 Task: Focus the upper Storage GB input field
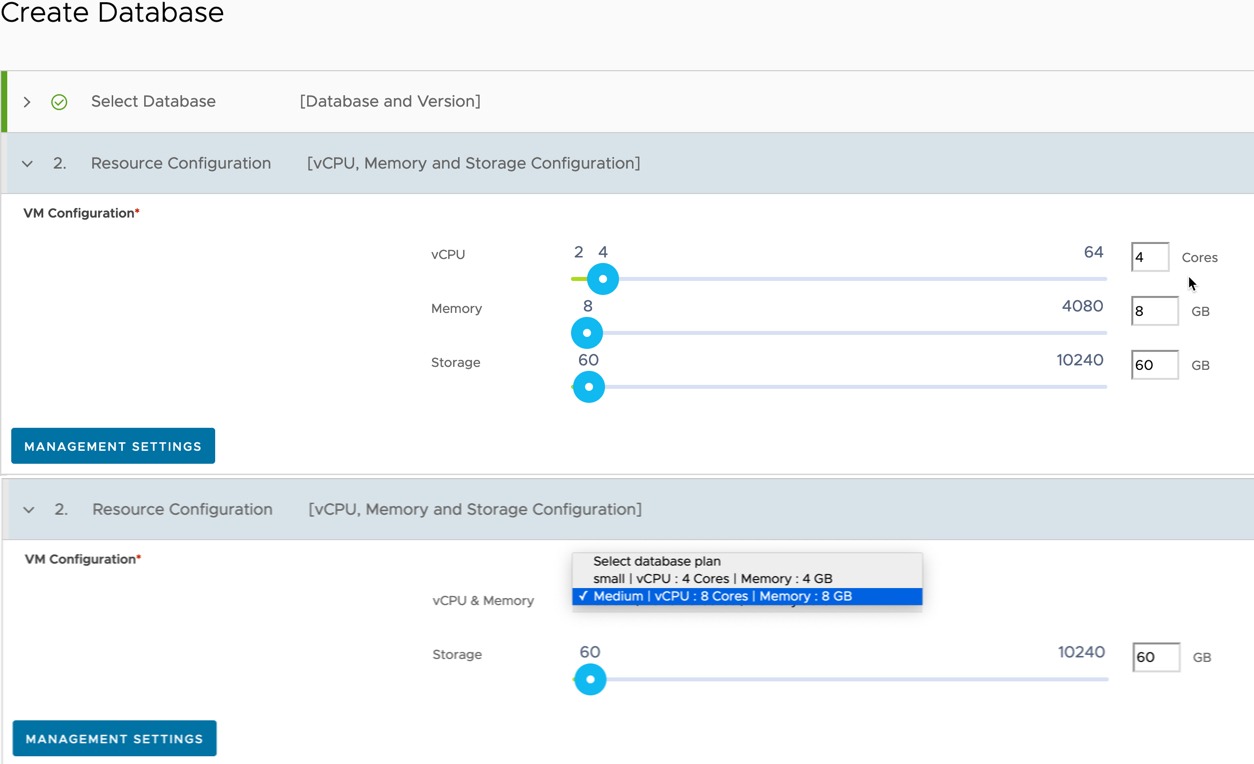tap(1155, 365)
